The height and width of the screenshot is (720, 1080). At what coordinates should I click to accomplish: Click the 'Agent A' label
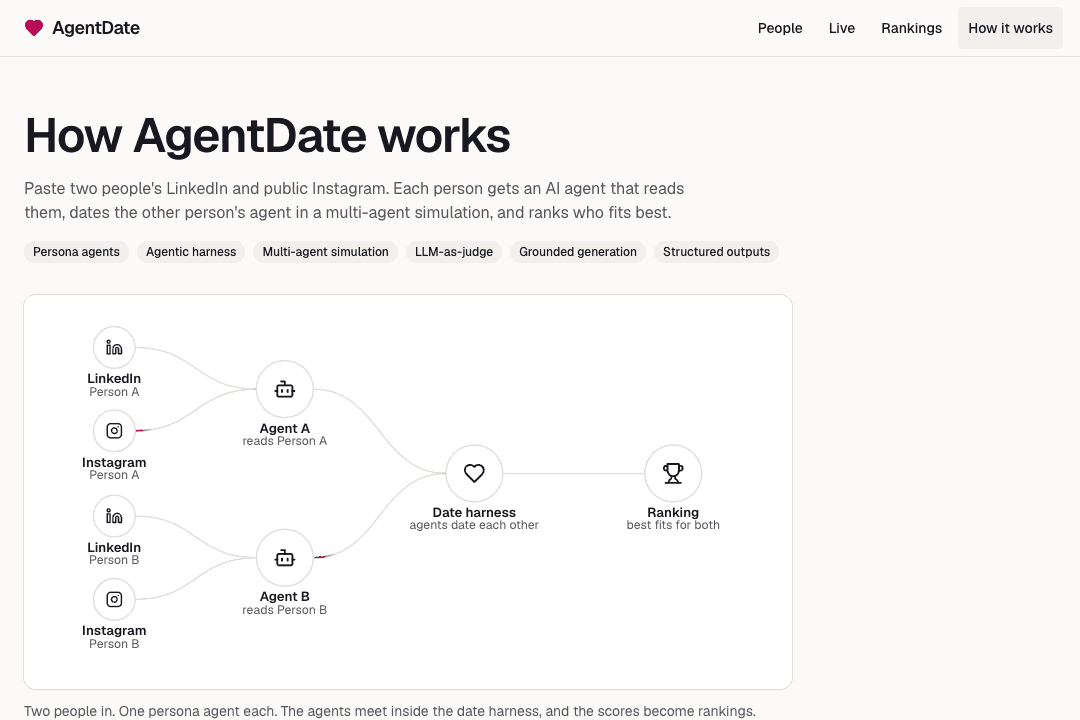pyautogui.click(x=284, y=428)
